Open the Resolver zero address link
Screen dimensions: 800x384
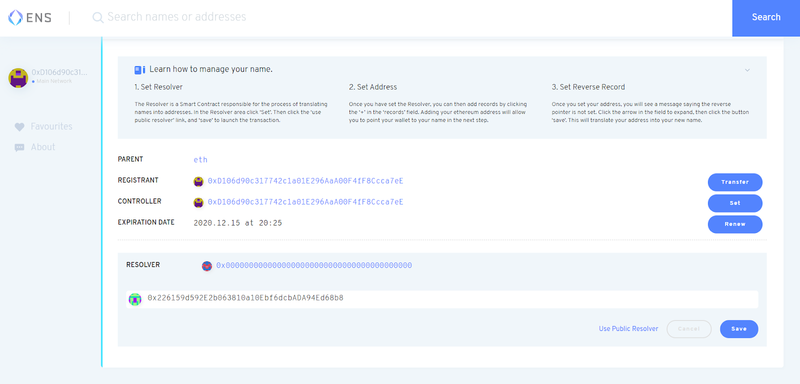point(314,265)
